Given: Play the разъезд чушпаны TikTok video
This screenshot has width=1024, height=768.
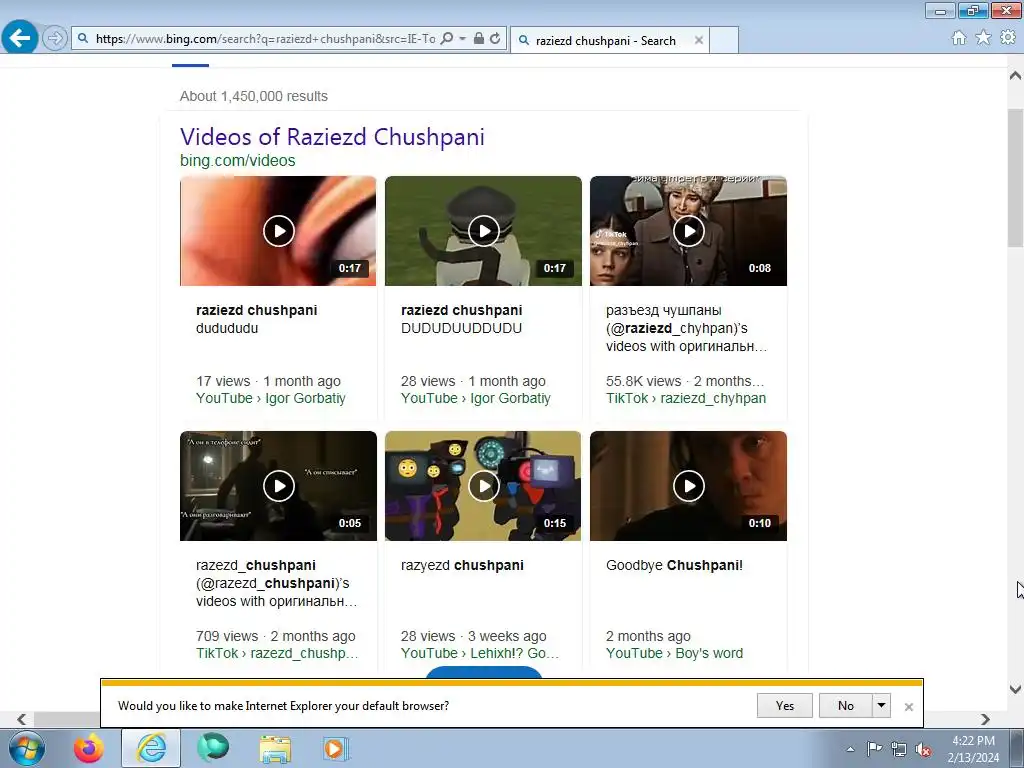Looking at the screenshot, I should tap(688, 231).
